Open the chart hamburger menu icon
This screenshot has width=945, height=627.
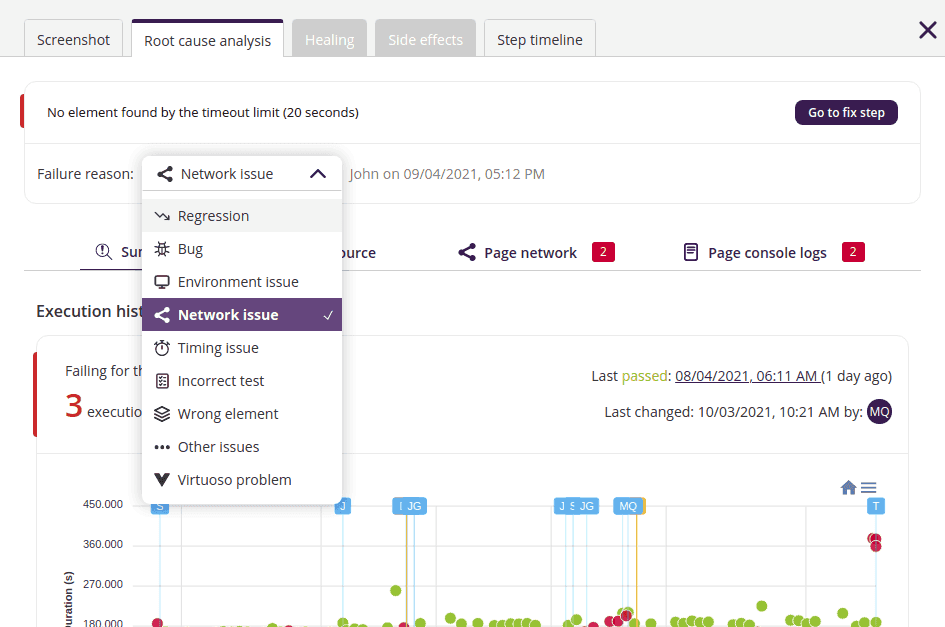(x=869, y=487)
